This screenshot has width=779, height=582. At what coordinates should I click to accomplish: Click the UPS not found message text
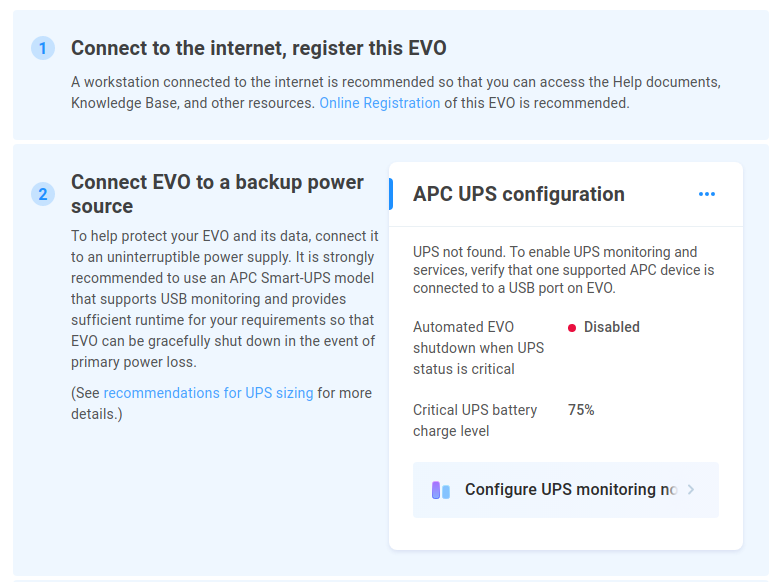pyautogui.click(x=563, y=270)
